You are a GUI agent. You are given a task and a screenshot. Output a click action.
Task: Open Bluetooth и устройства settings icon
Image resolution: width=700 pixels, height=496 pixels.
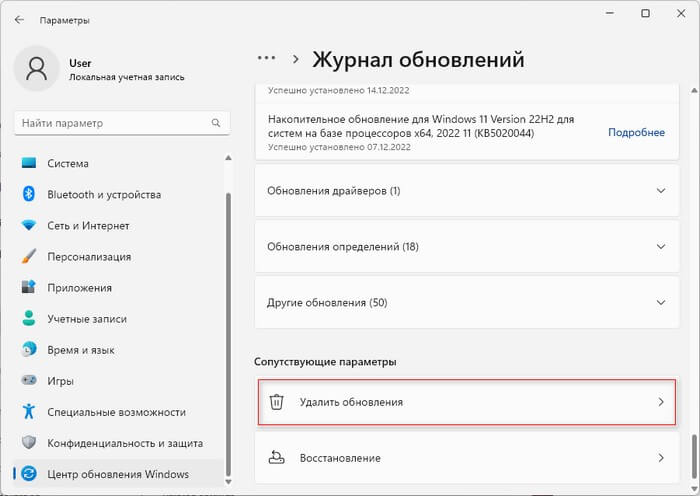pyautogui.click(x=29, y=194)
